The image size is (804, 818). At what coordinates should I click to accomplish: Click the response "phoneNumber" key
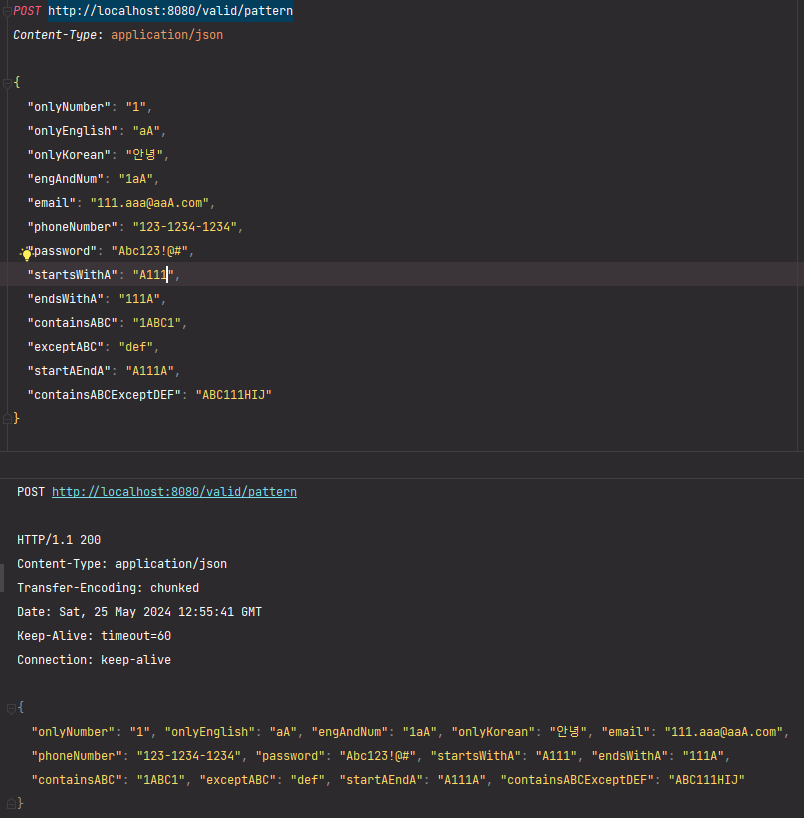(x=77, y=756)
